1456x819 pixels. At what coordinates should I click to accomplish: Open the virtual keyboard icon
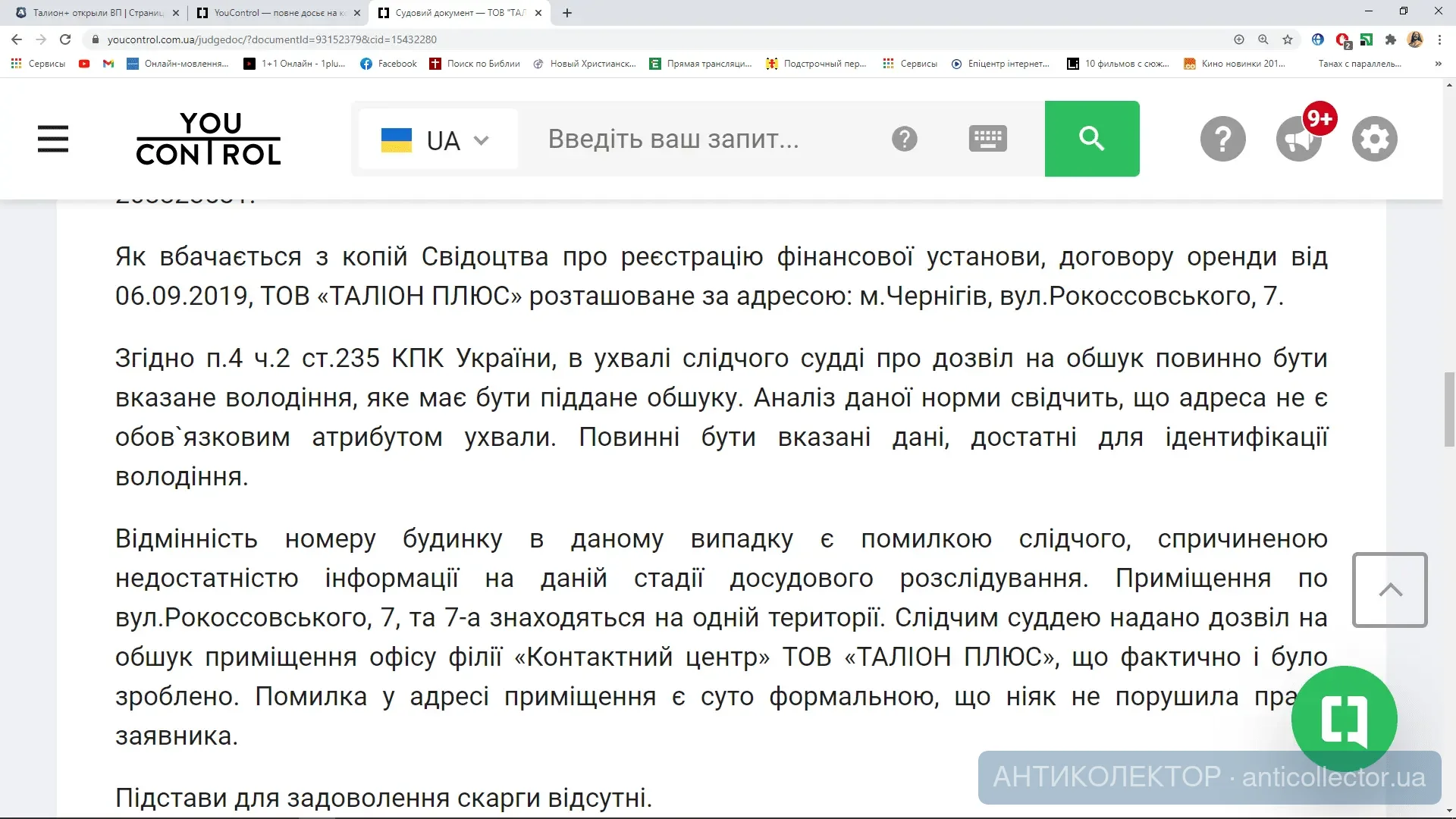[987, 139]
